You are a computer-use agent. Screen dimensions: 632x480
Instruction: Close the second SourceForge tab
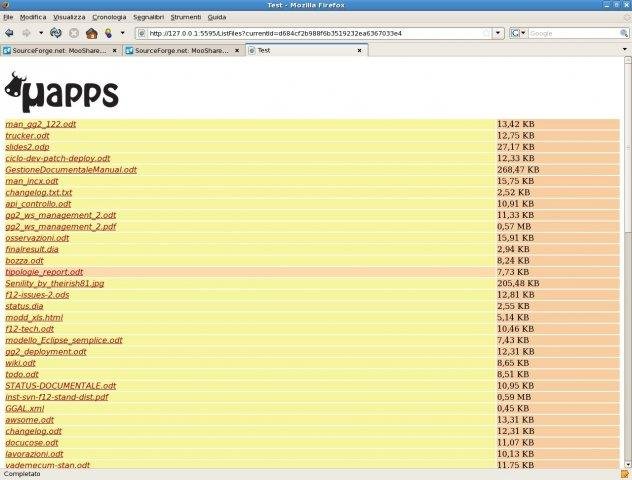tap(237, 51)
